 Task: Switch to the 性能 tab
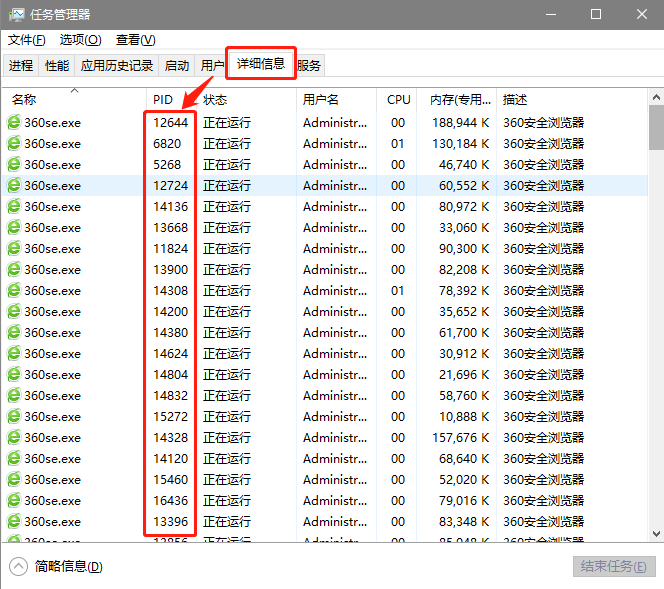[x=57, y=65]
